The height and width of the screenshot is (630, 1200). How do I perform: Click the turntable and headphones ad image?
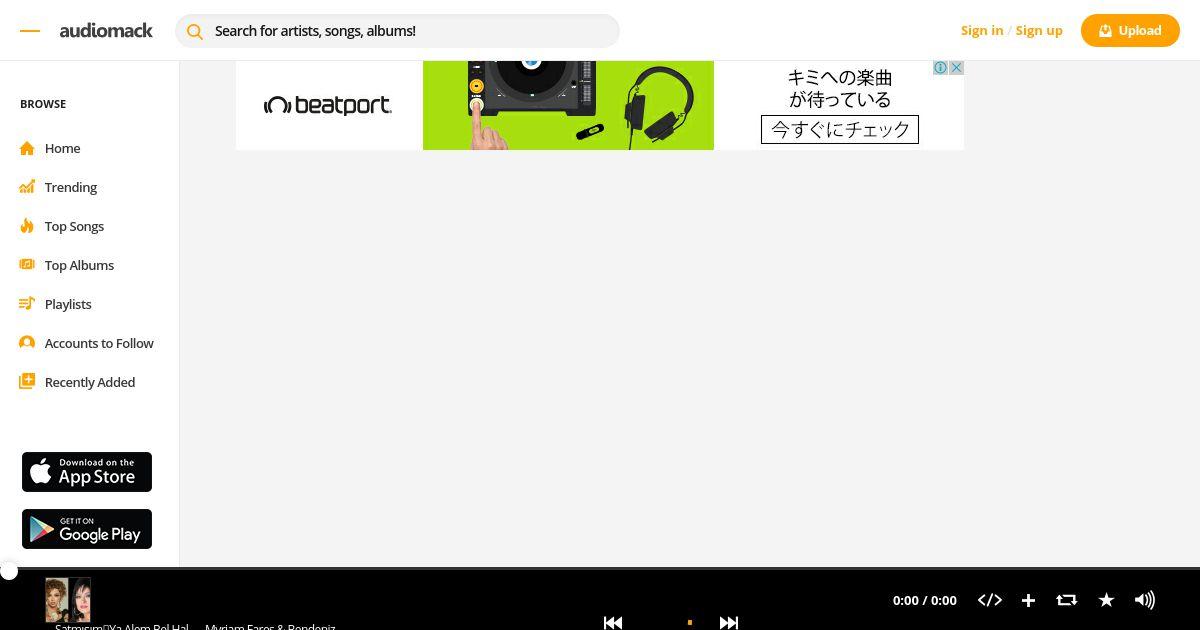[x=568, y=105]
